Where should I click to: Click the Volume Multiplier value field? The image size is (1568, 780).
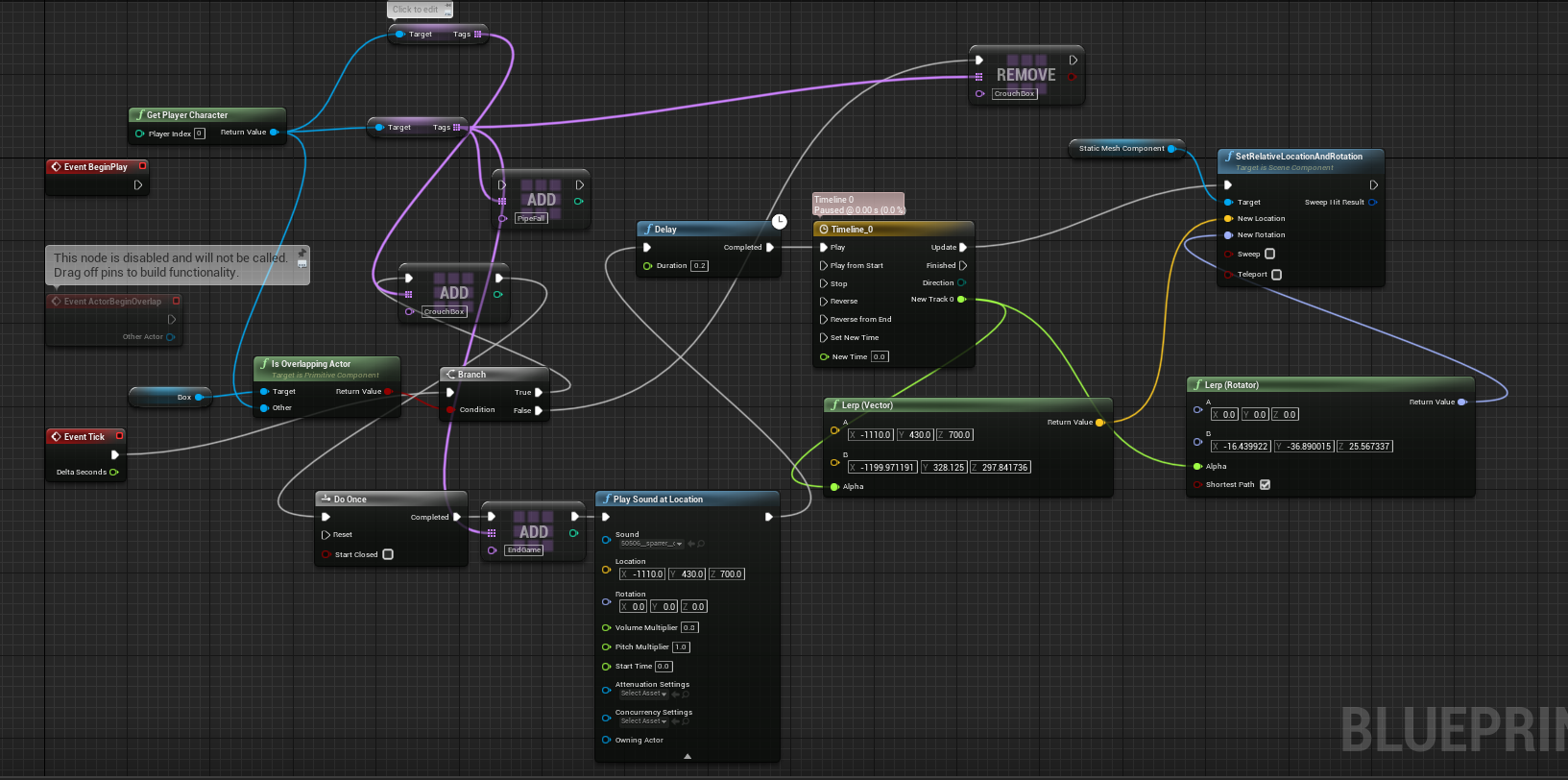click(x=689, y=628)
